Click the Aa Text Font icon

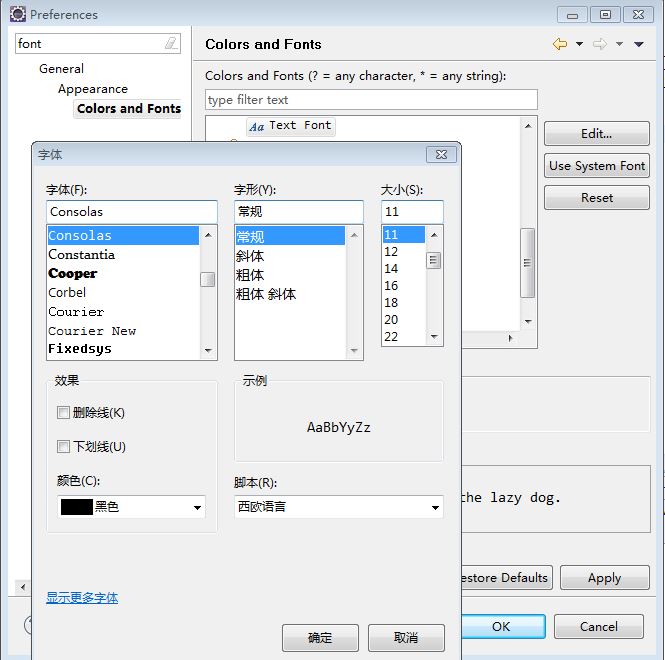click(x=256, y=126)
